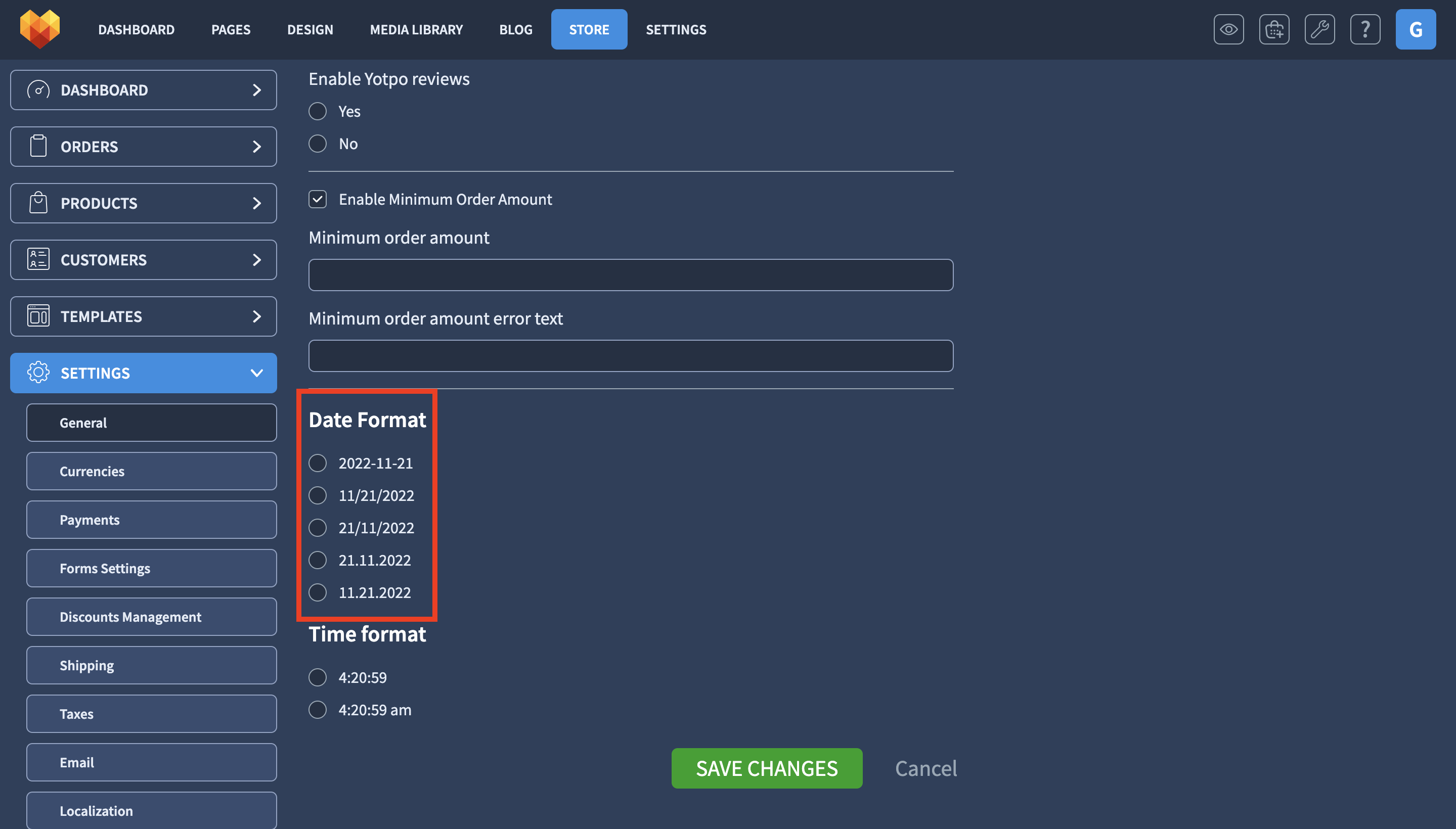This screenshot has width=1456, height=829.
Task: Expand the sidebar Dashboard chevron
Action: click(257, 90)
